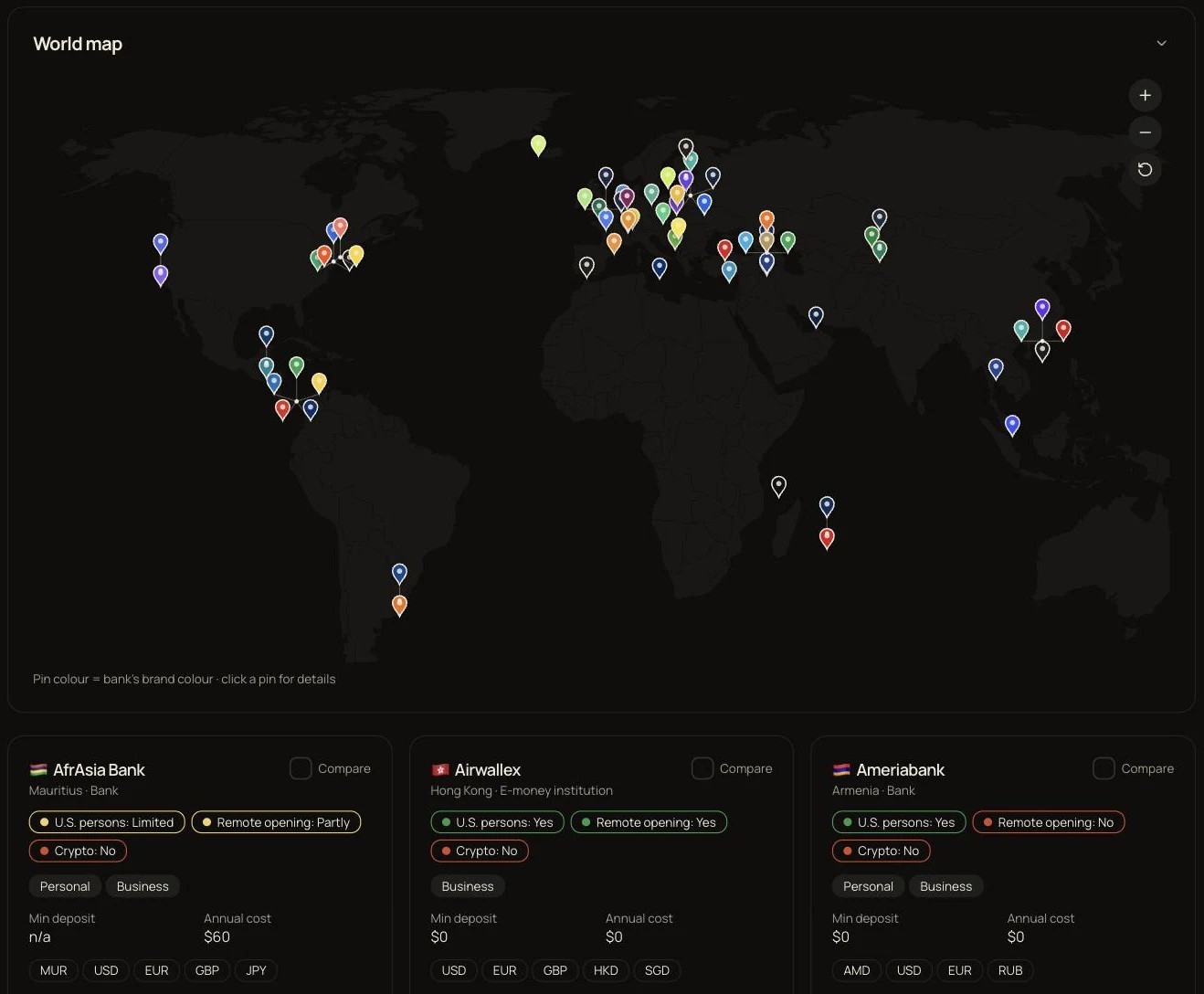Collapse the World map panel chevron

(1161, 43)
